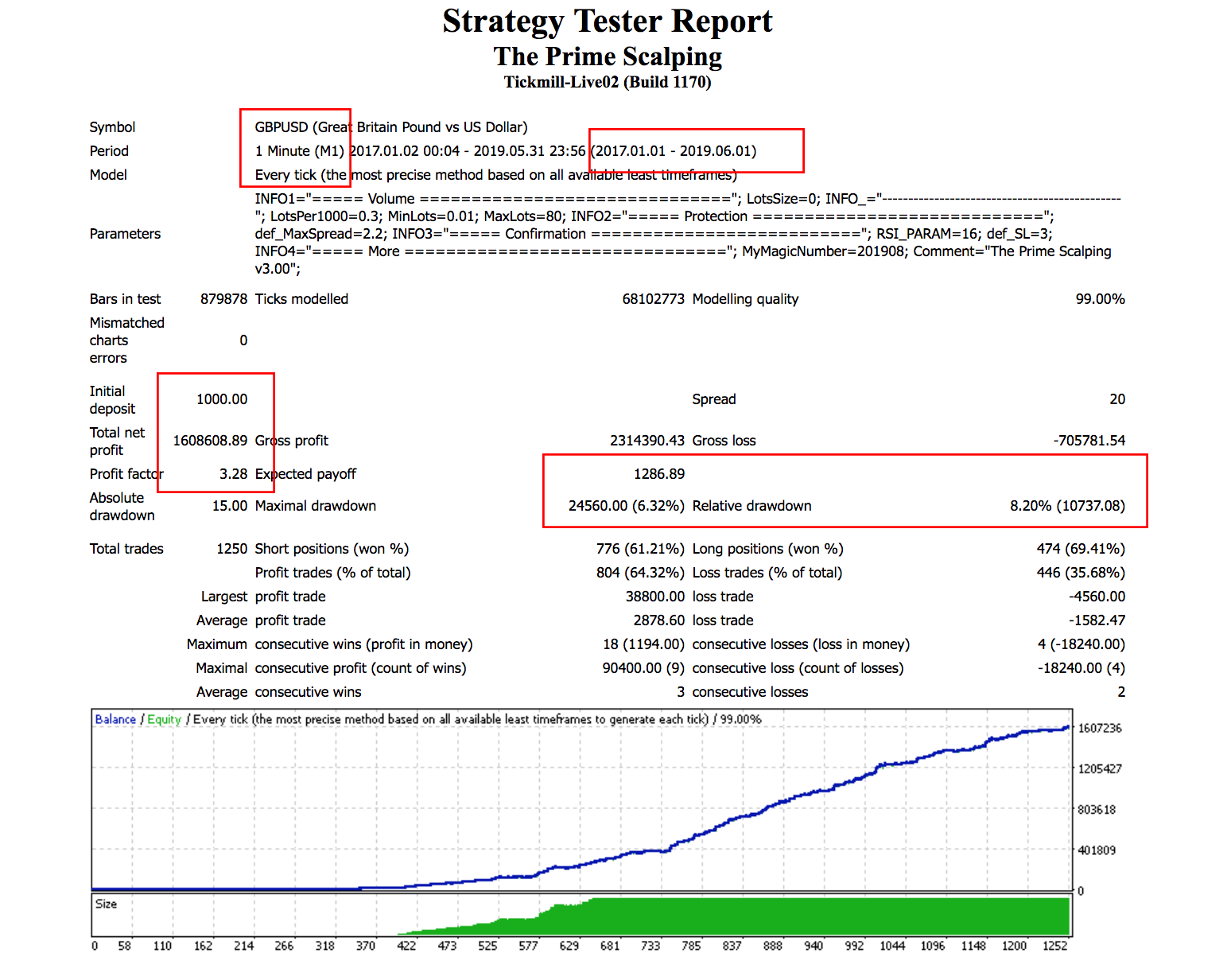Click the Equity legend label in chart
This screenshot has height=980, width=1231.
(164, 719)
